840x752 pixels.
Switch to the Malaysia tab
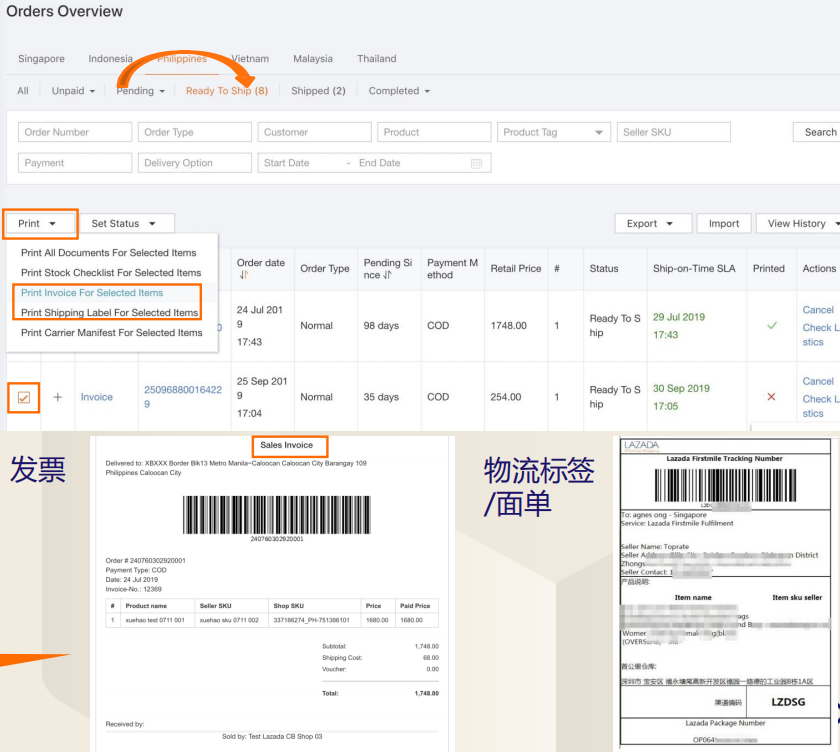tap(313, 59)
